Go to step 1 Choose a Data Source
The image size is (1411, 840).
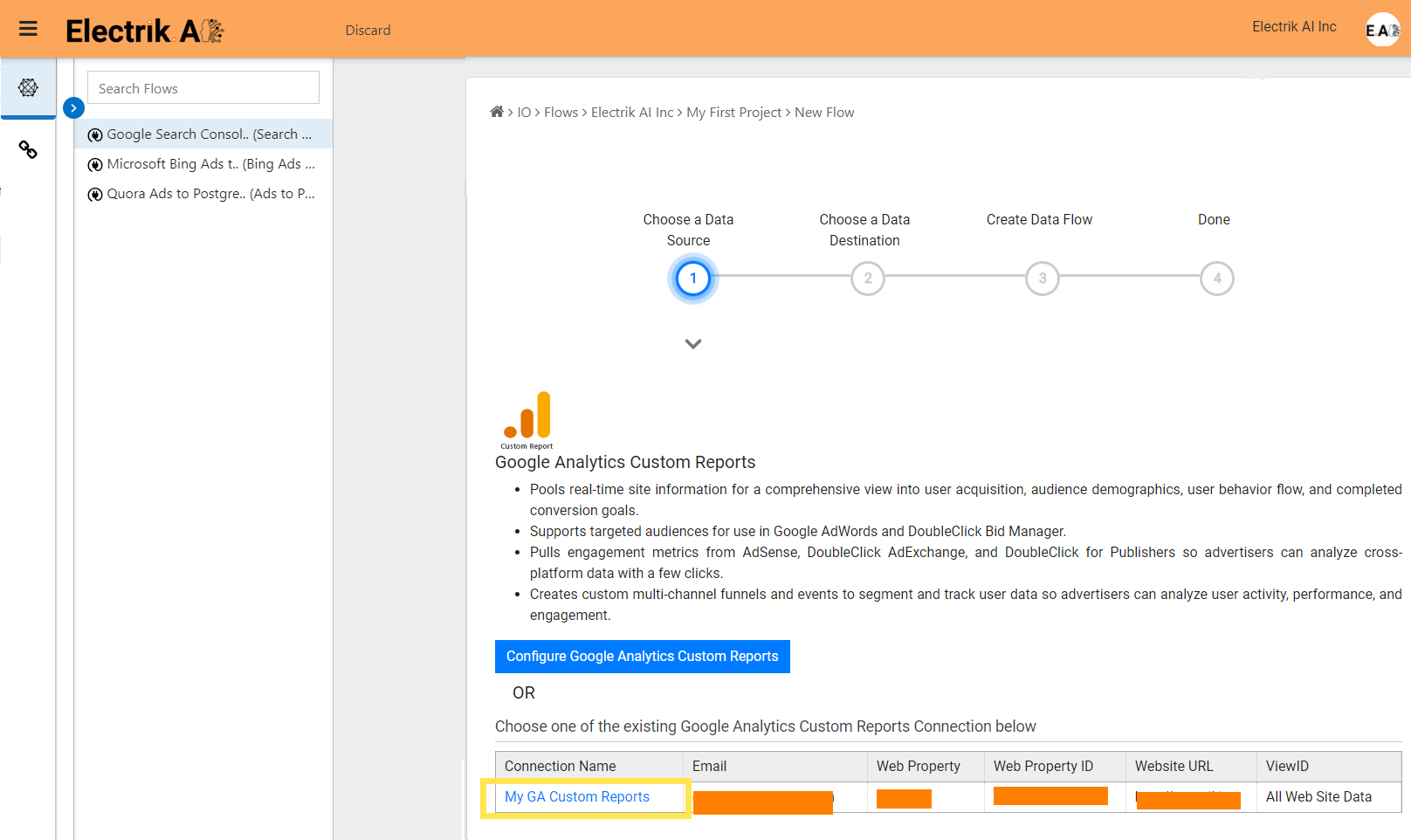click(693, 279)
